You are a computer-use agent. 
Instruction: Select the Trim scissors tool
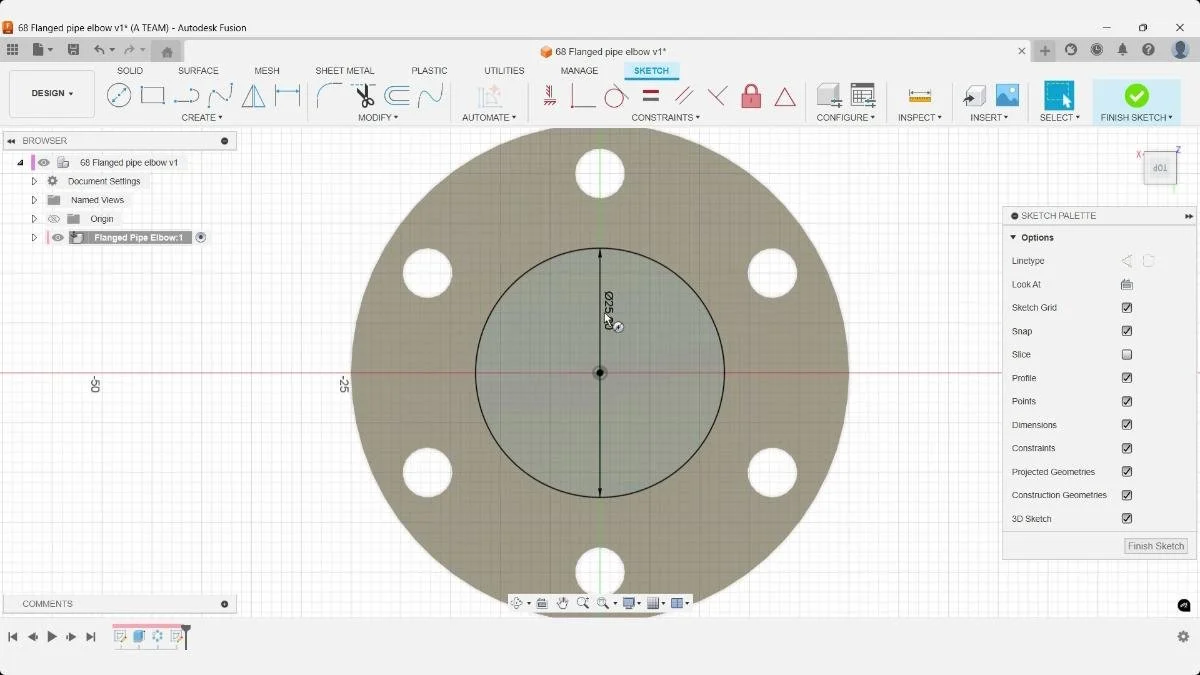tap(364, 96)
